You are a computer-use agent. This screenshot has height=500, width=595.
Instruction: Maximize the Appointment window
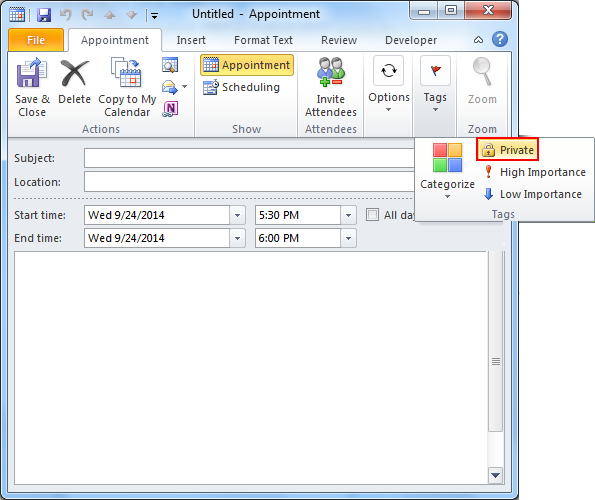451,11
